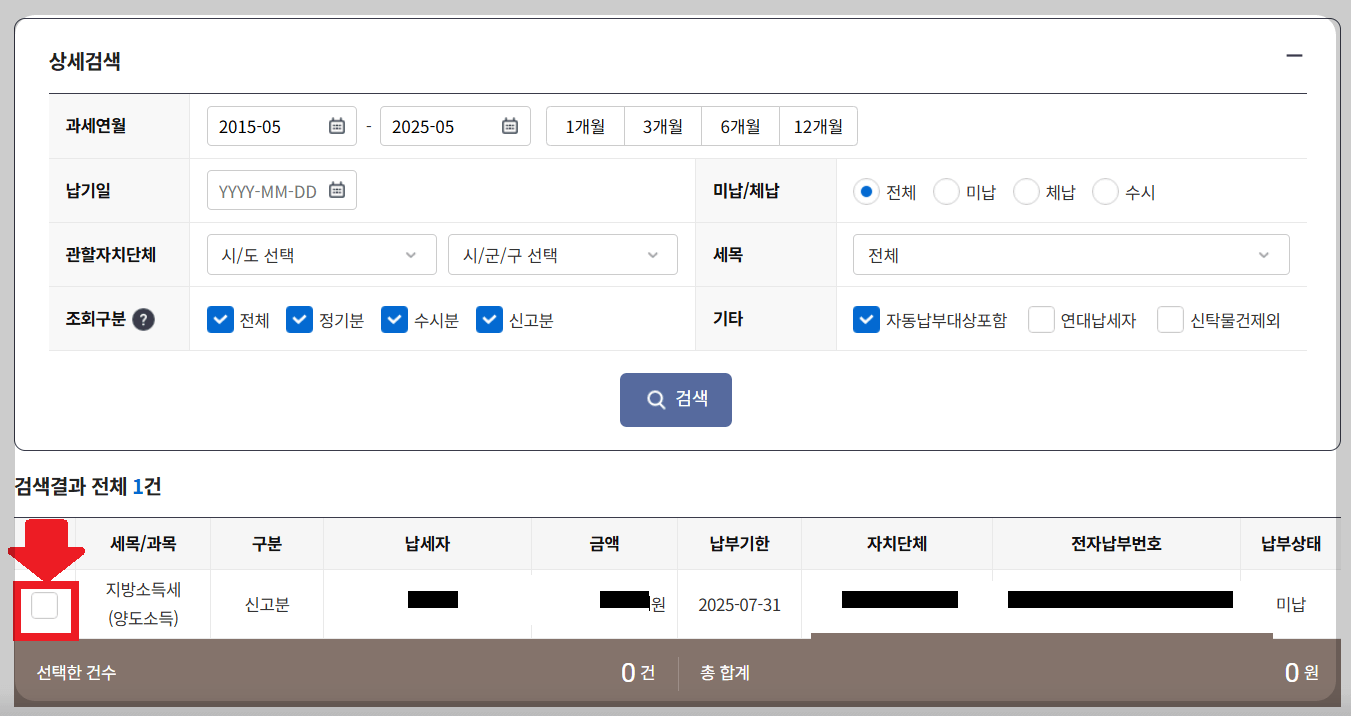Open the 시/도 선택 dropdown
1351x716 pixels.
click(321, 254)
